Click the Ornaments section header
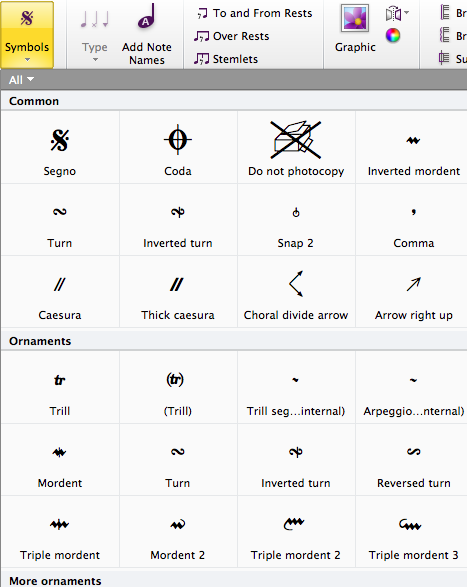The image size is (467, 587). point(234,341)
